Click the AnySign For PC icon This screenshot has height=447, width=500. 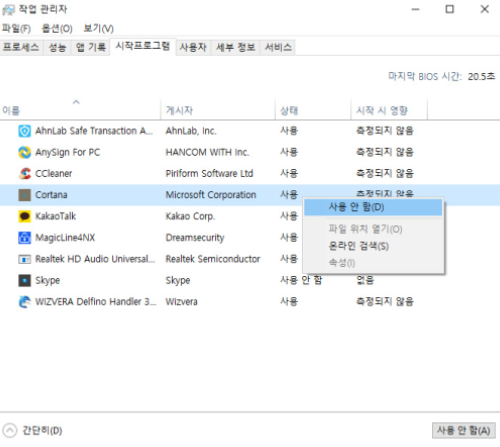tap(24, 152)
